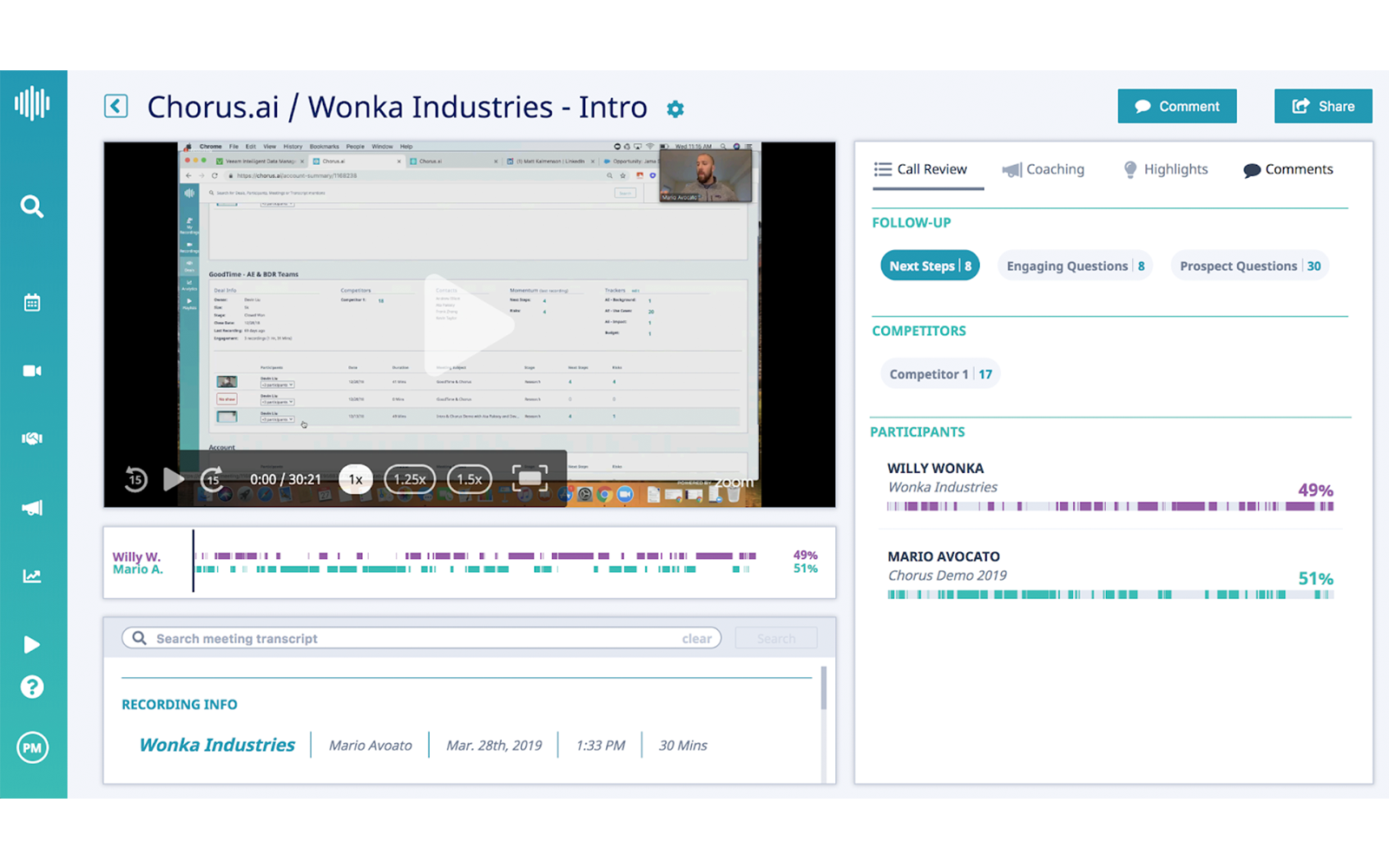Open help question mark icon in sidebar
The image size is (1389, 868).
click(x=32, y=687)
